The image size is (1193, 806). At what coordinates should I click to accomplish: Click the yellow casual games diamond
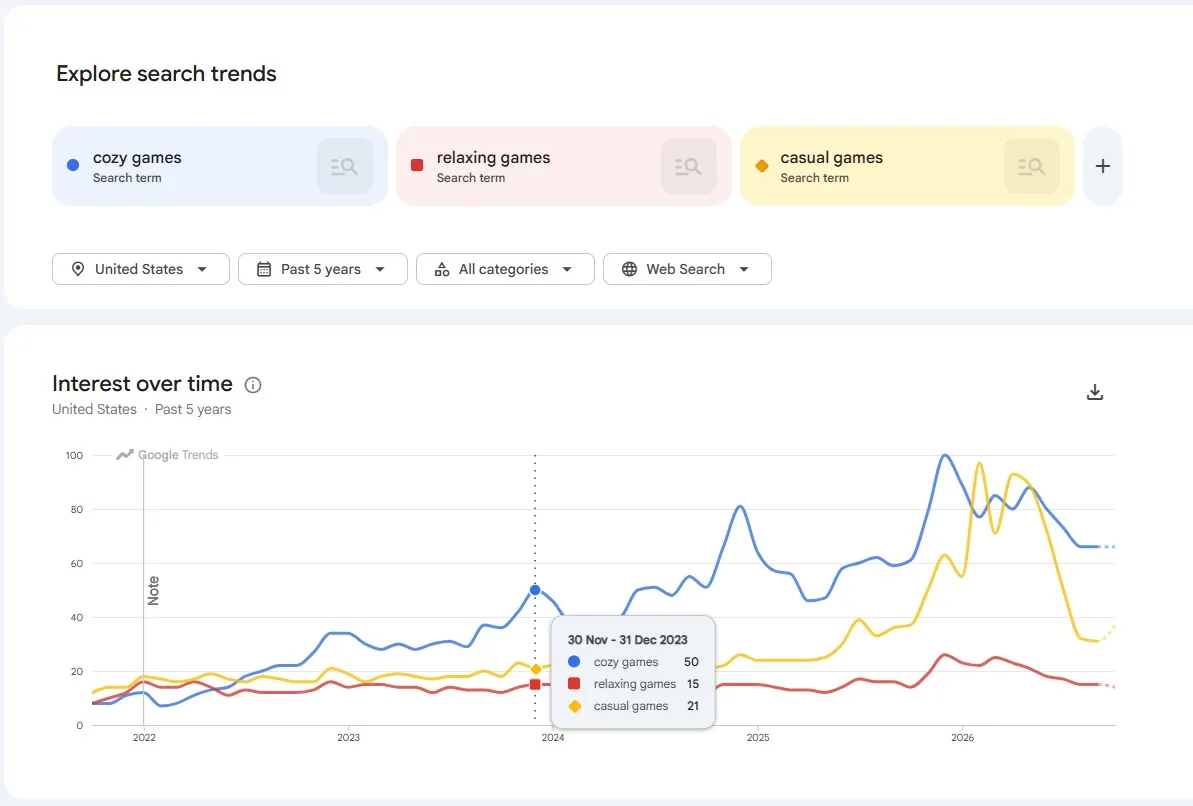coord(762,166)
